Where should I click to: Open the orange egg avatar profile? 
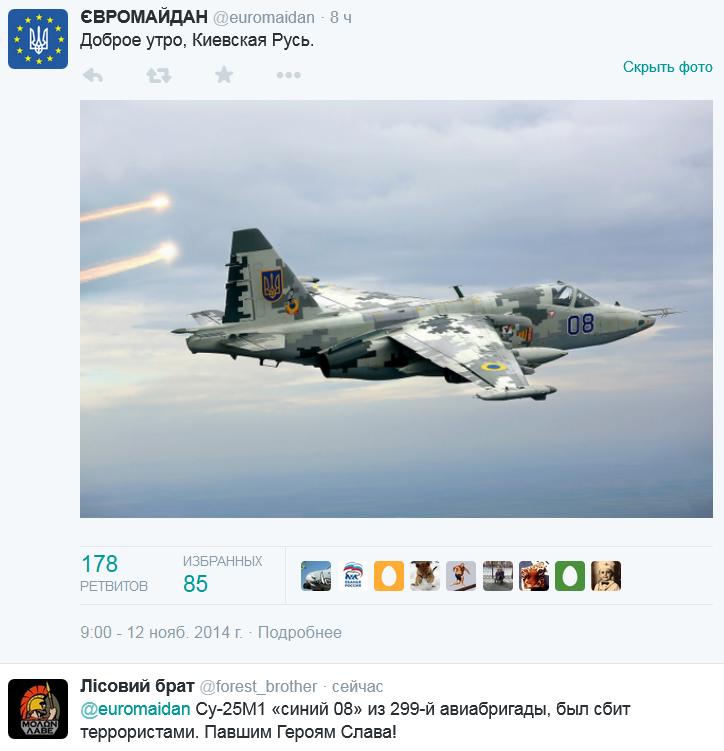point(389,576)
